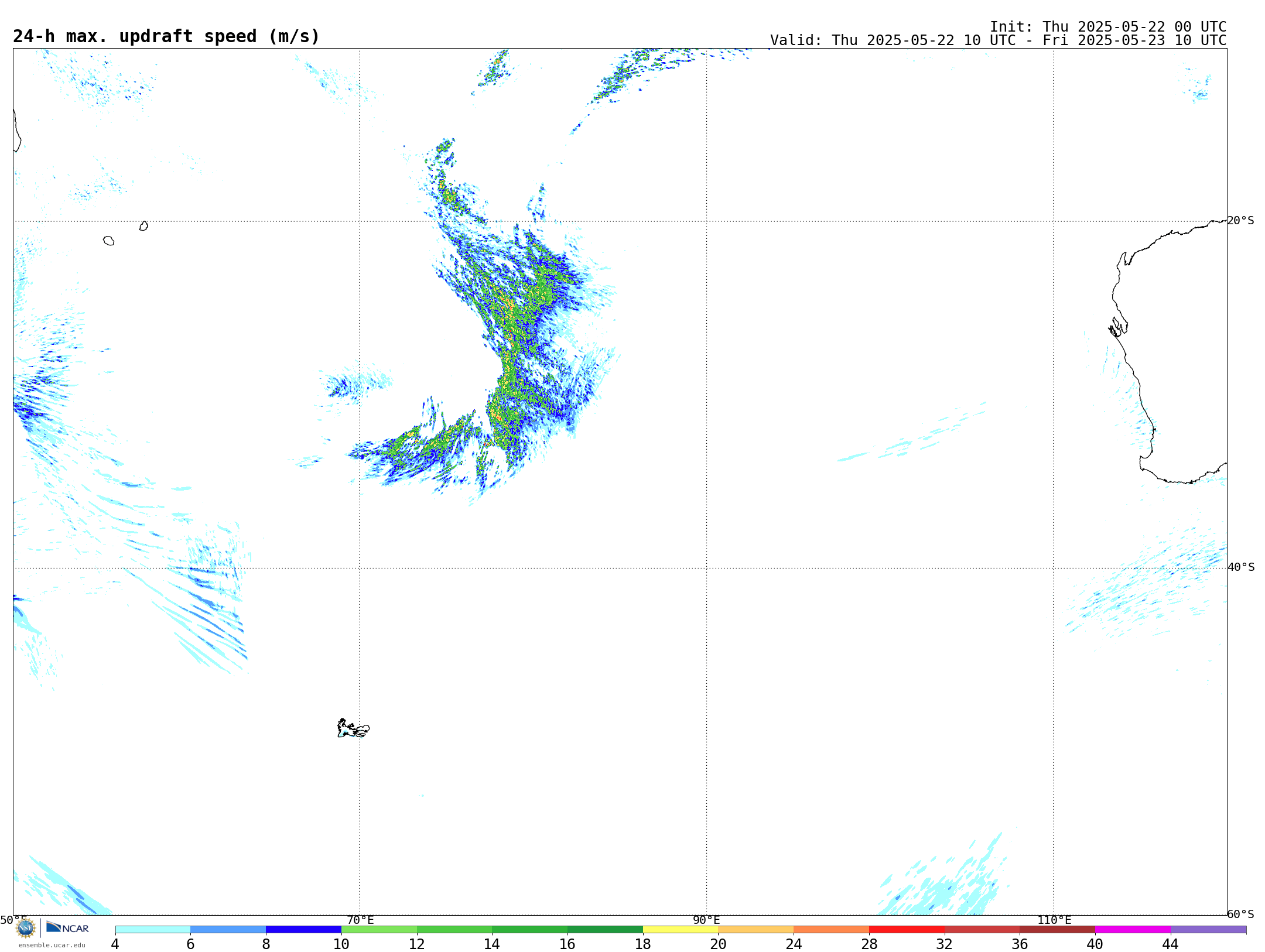Click colorbar tick label '32'
1265x952 pixels.
click(x=945, y=944)
